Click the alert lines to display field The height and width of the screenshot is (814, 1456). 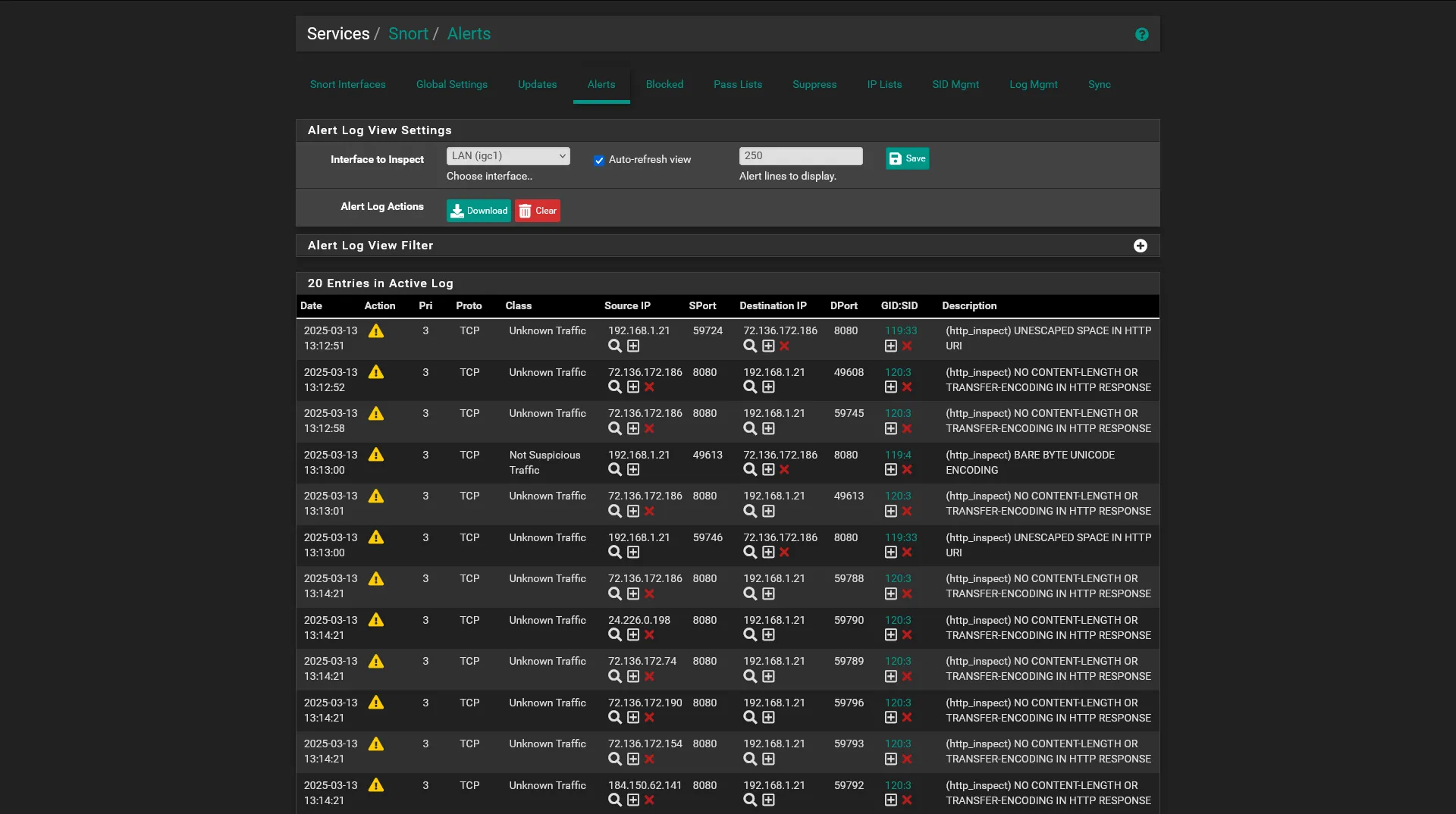(801, 156)
